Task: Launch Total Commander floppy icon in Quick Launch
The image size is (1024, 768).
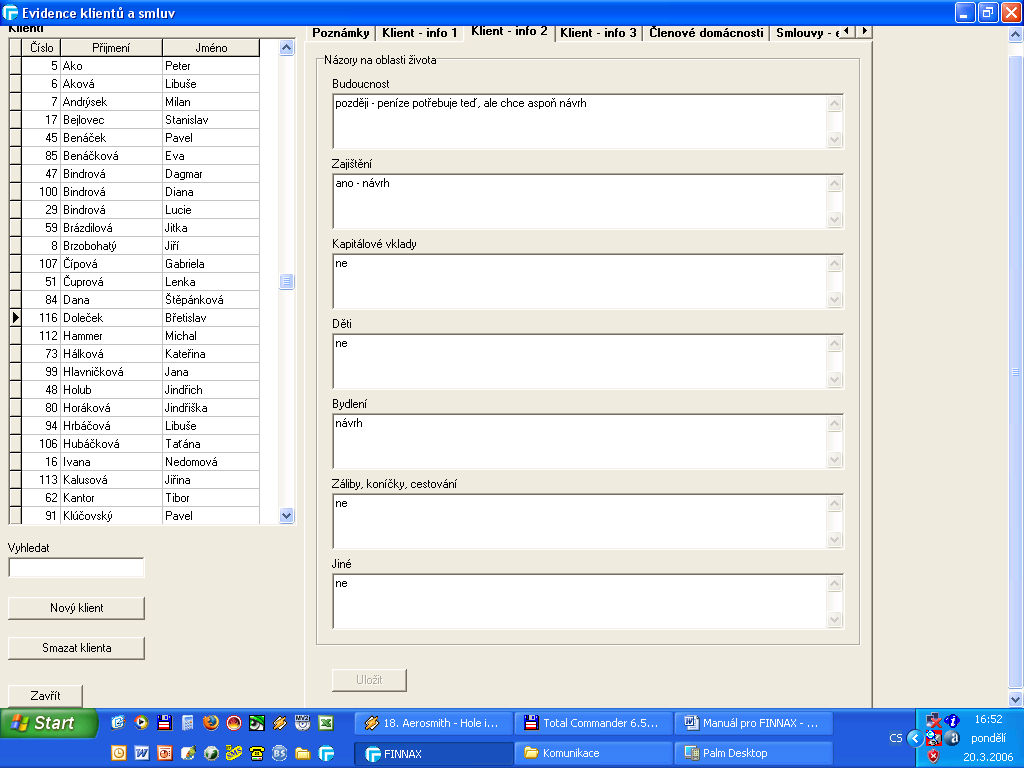Action: point(165,722)
